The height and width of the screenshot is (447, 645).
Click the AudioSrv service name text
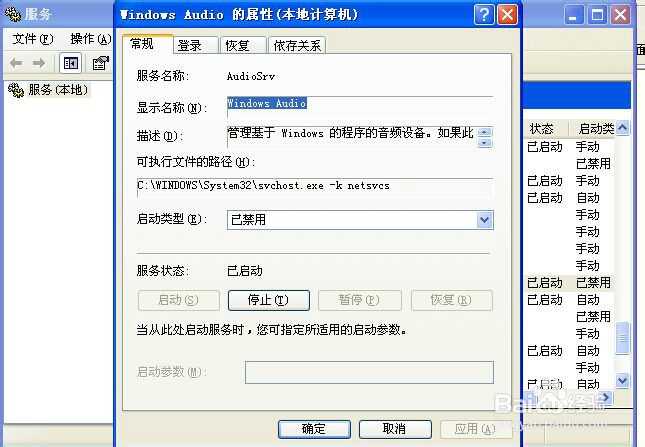point(251,76)
